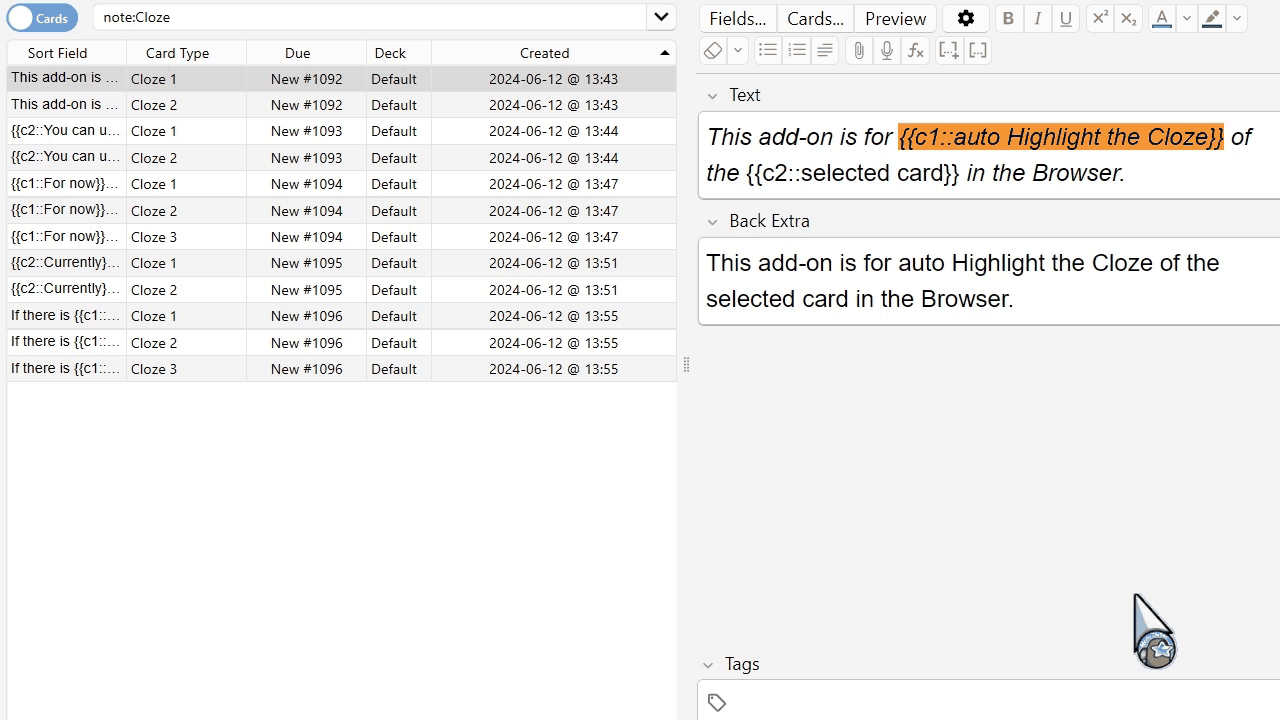Create an unordered bullet list
Image resolution: width=1280 pixels, height=720 pixels.
(767, 50)
